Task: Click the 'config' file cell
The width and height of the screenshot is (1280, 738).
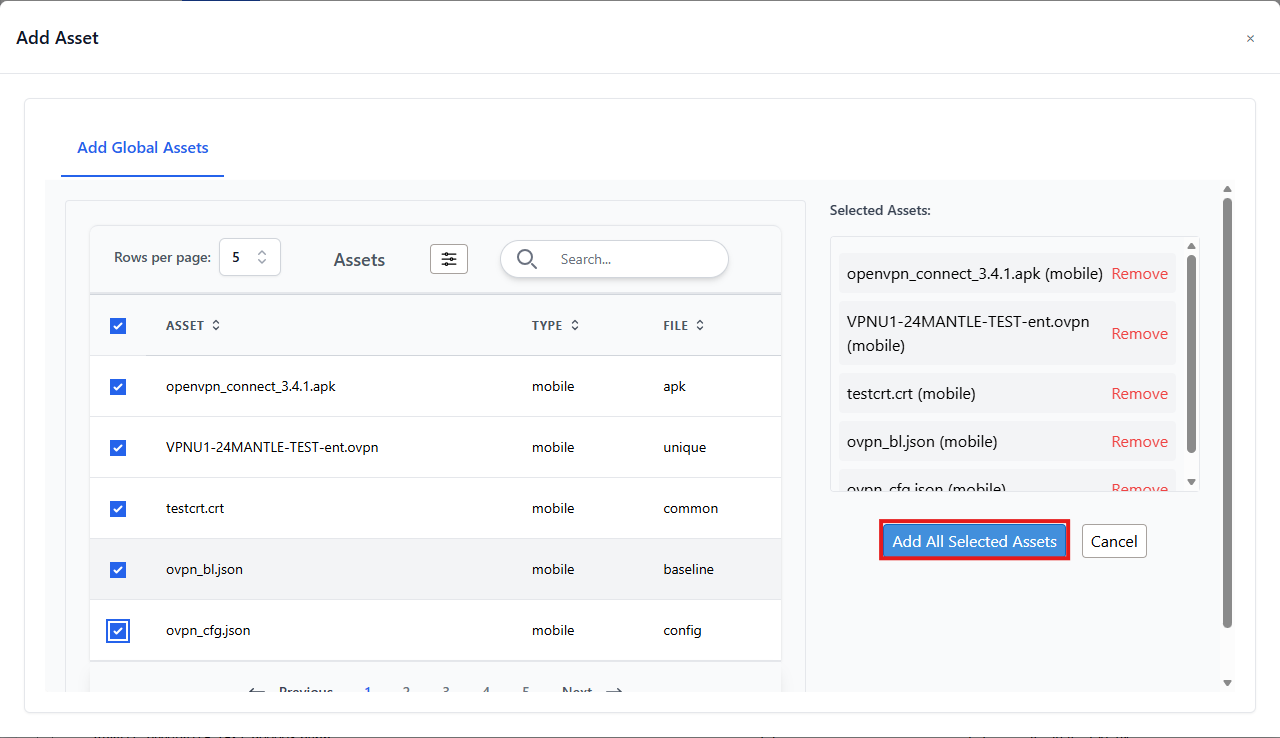Action: click(x=683, y=631)
